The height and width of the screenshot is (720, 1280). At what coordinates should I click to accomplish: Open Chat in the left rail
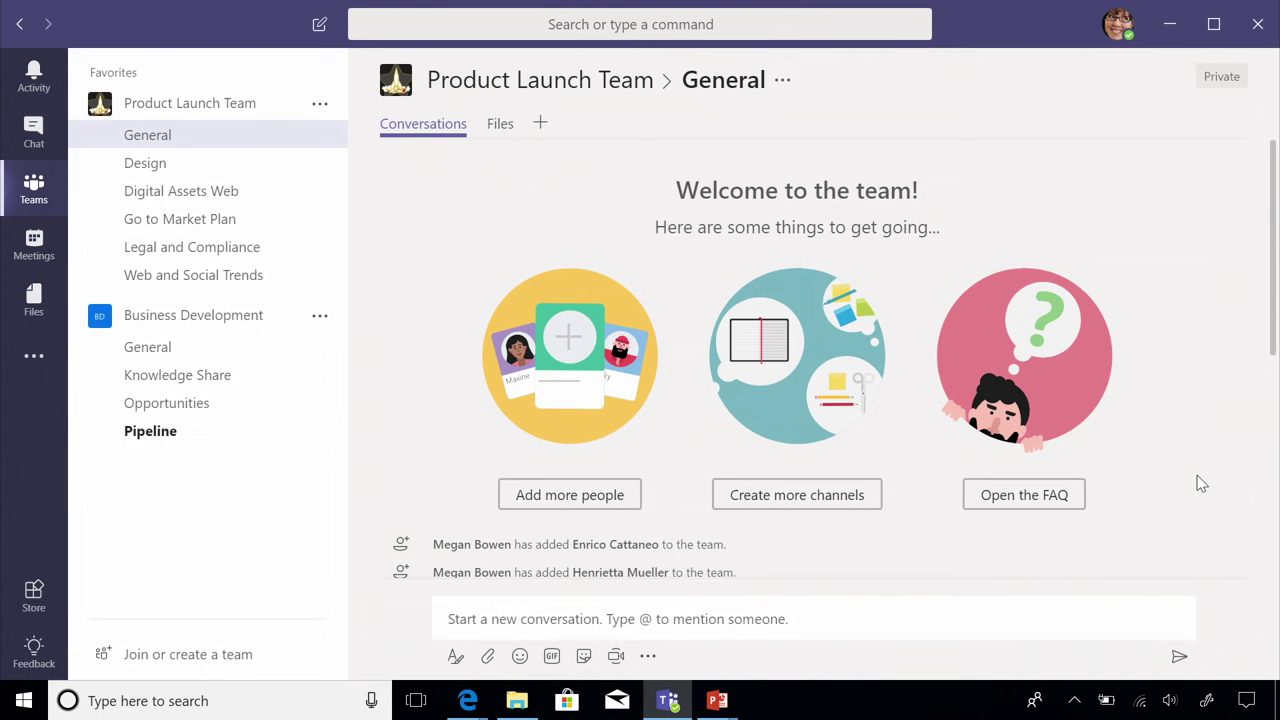tap(34, 132)
